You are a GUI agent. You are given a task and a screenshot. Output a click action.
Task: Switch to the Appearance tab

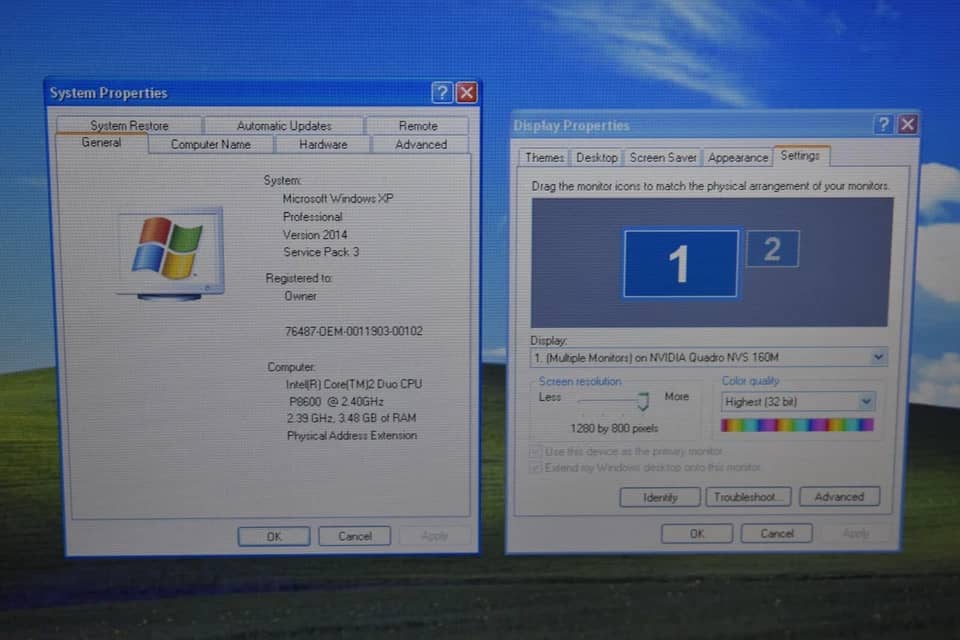pyautogui.click(x=738, y=157)
